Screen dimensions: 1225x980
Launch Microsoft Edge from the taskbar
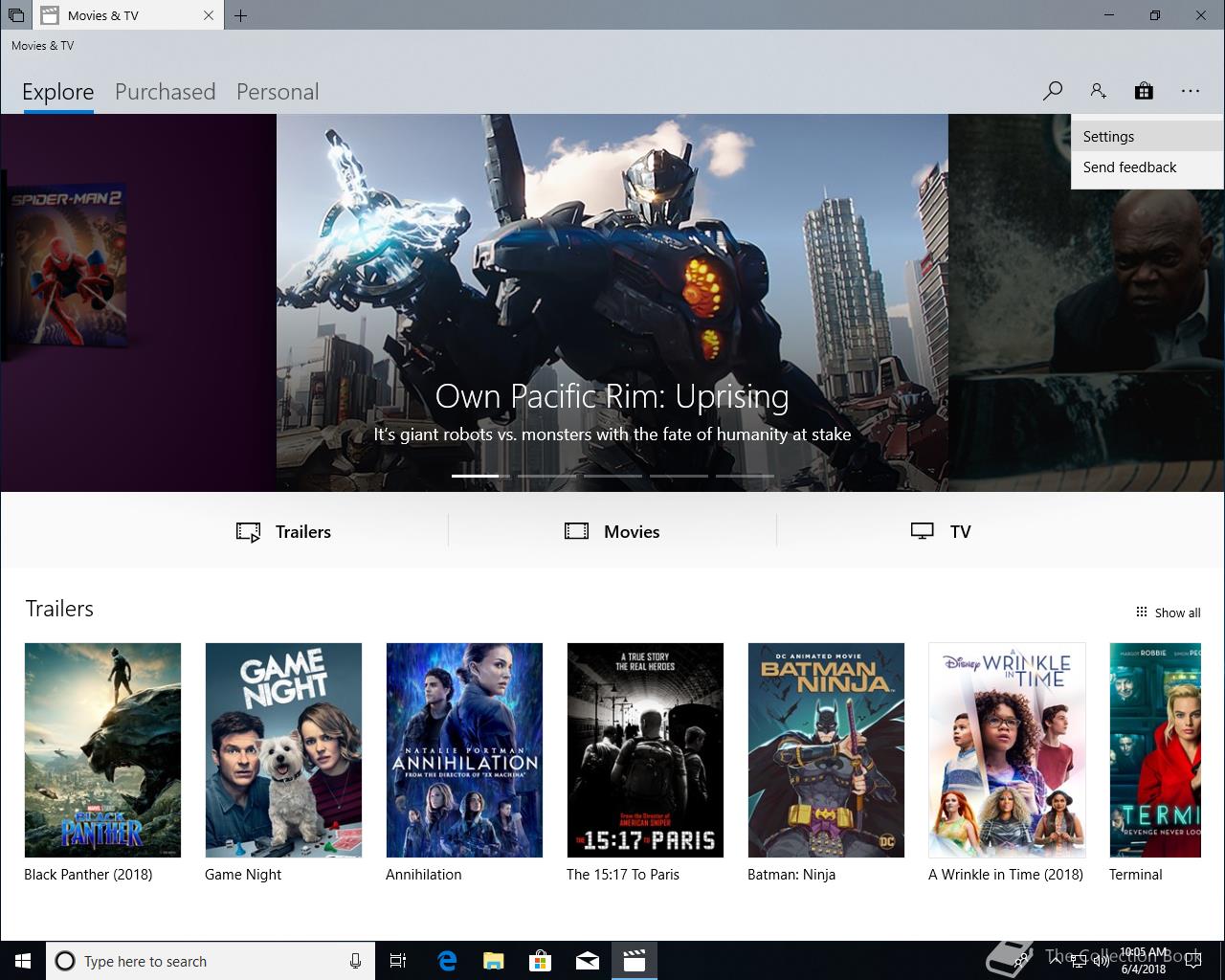point(446,961)
